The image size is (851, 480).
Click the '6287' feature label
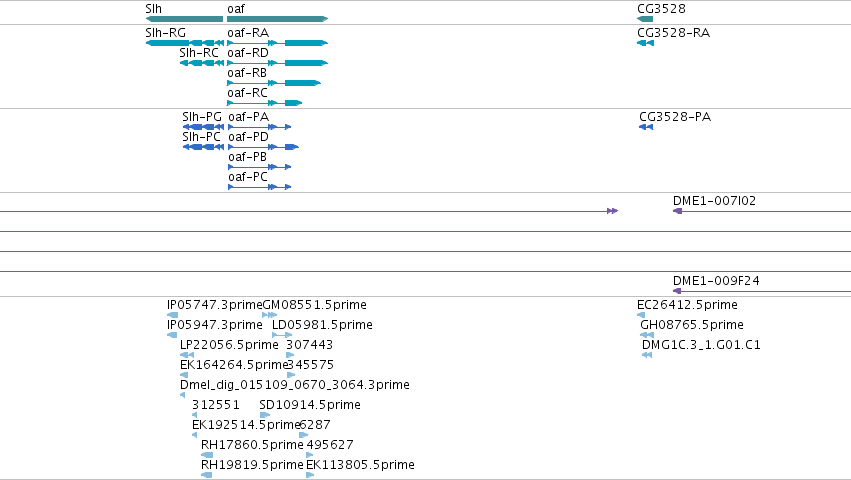coord(315,425)
